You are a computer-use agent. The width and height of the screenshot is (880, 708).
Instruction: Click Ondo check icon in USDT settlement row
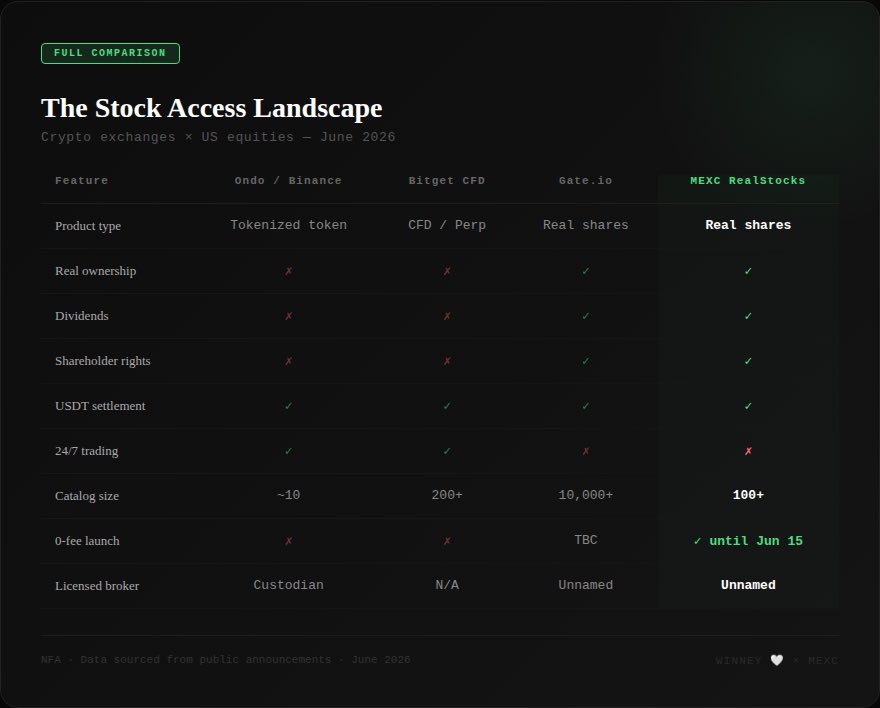(288, 406)
